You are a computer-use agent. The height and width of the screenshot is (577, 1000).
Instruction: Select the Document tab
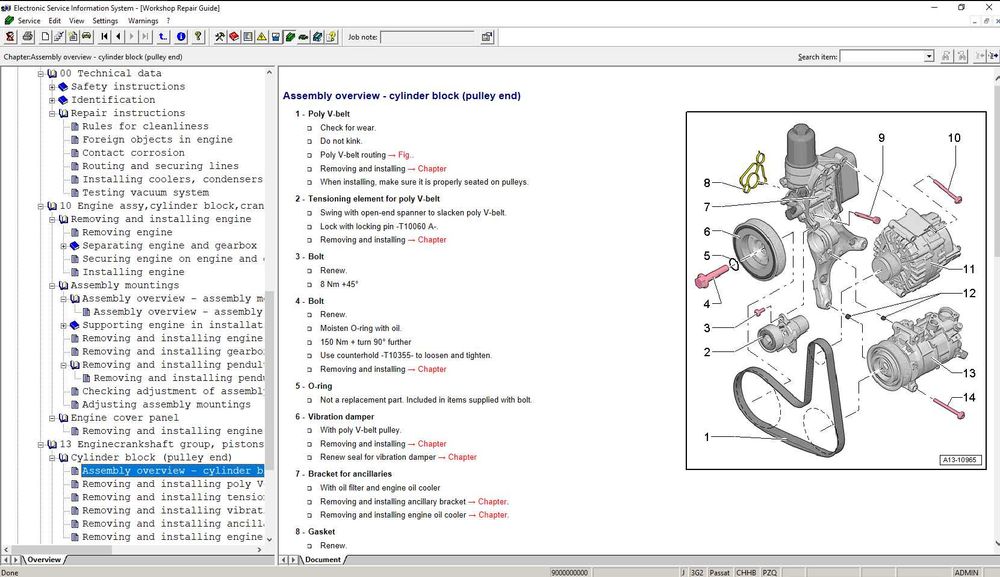point(323,560)
